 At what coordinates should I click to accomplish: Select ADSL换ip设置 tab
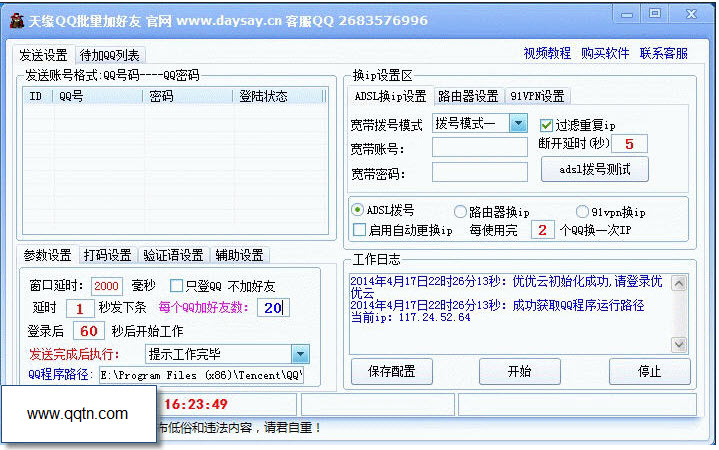click(x=390, y=96)
